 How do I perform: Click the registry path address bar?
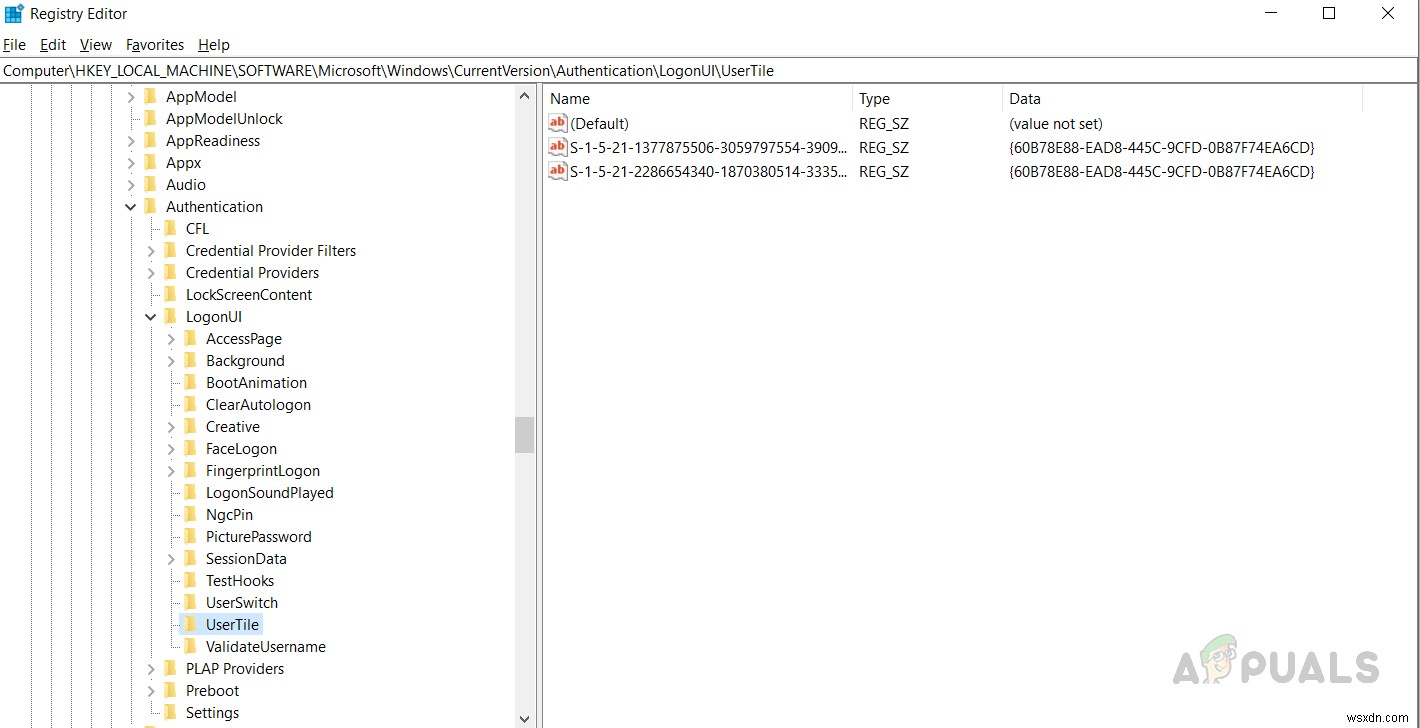click(709, 71)
